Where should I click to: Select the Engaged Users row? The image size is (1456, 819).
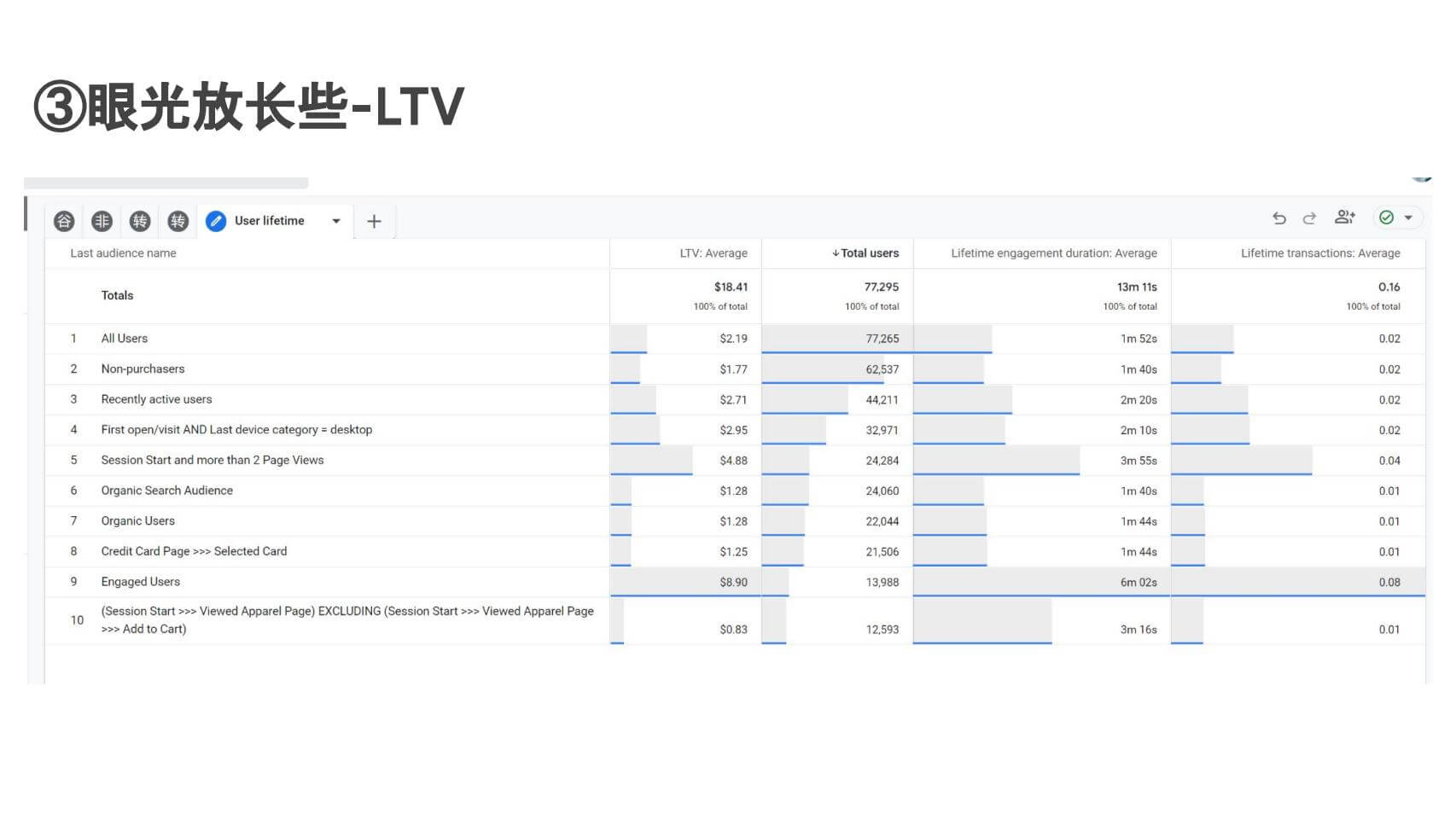pos(141,582)
